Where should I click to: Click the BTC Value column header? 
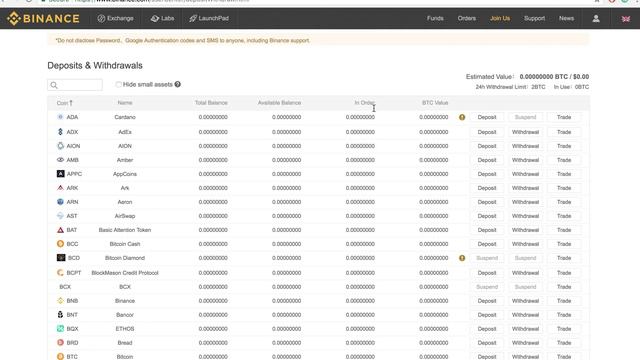pos(435,103)
